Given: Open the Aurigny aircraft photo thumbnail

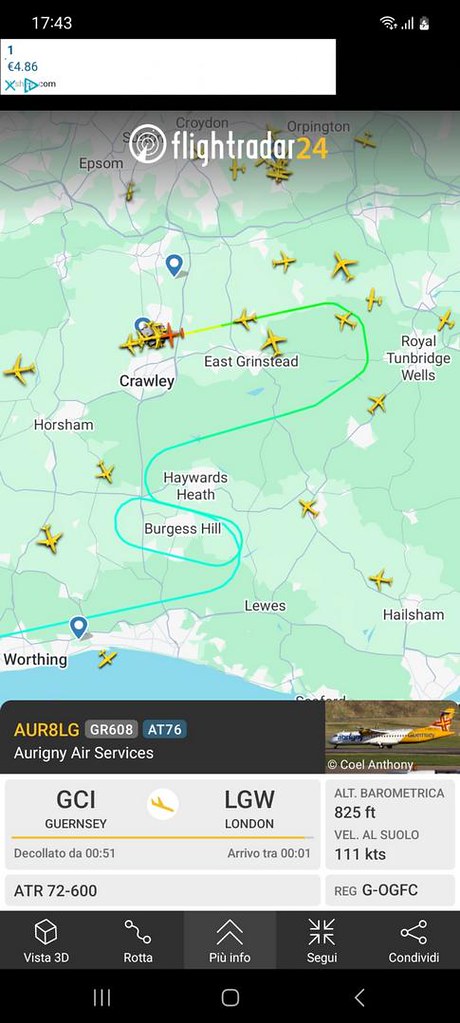Looking at the screenshot, I should (392, 737).
